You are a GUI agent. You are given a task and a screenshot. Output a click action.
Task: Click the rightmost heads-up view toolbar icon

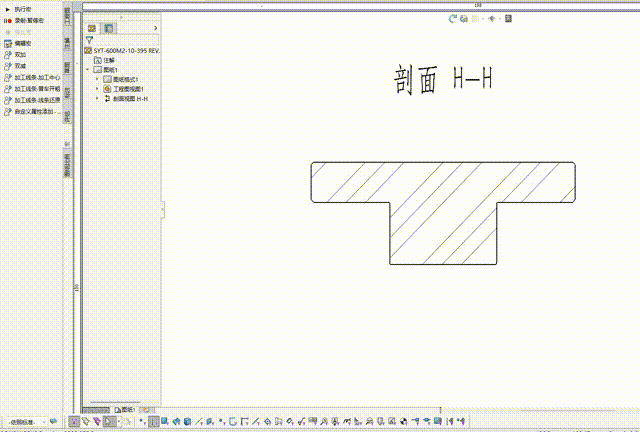[x=508, y=19]
